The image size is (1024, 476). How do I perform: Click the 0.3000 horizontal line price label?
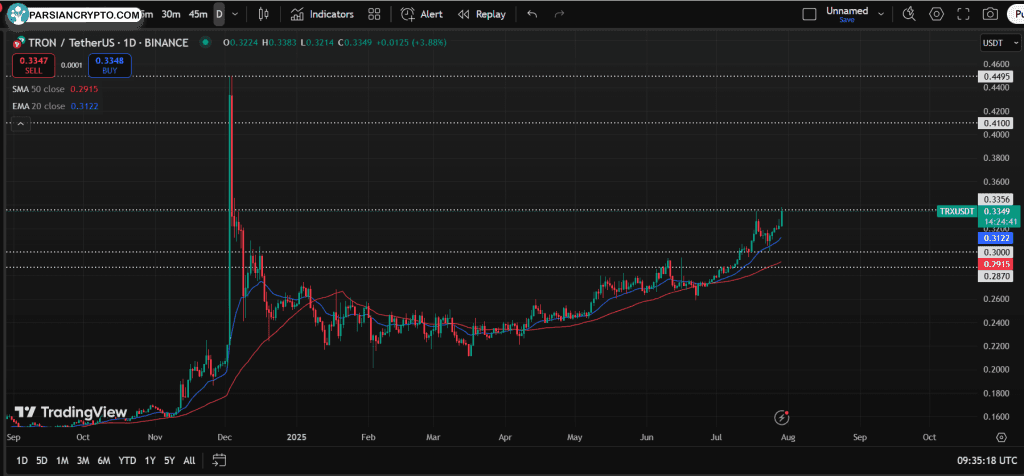995,252
